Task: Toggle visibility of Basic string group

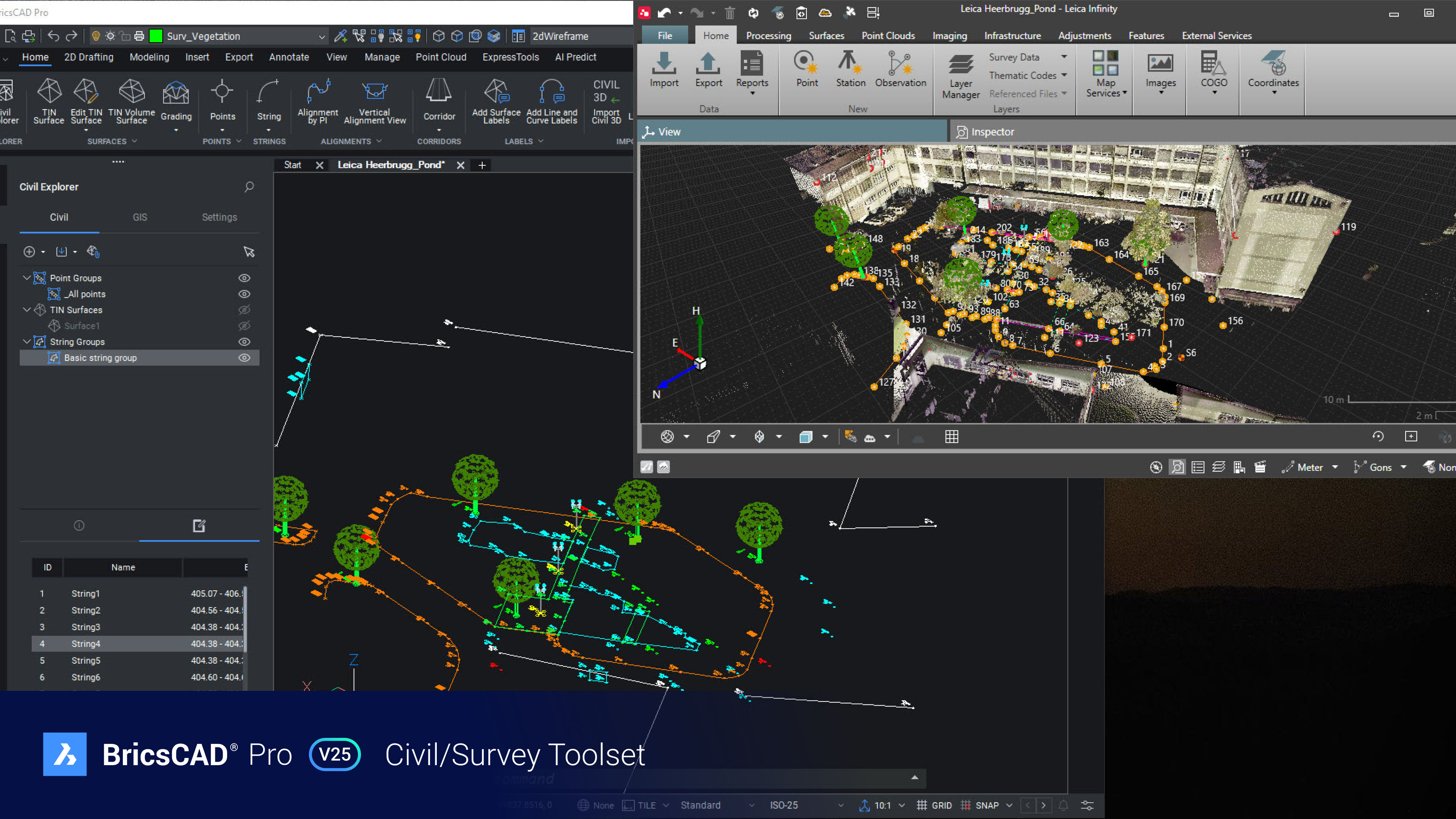Action: [x=244, y=358]
